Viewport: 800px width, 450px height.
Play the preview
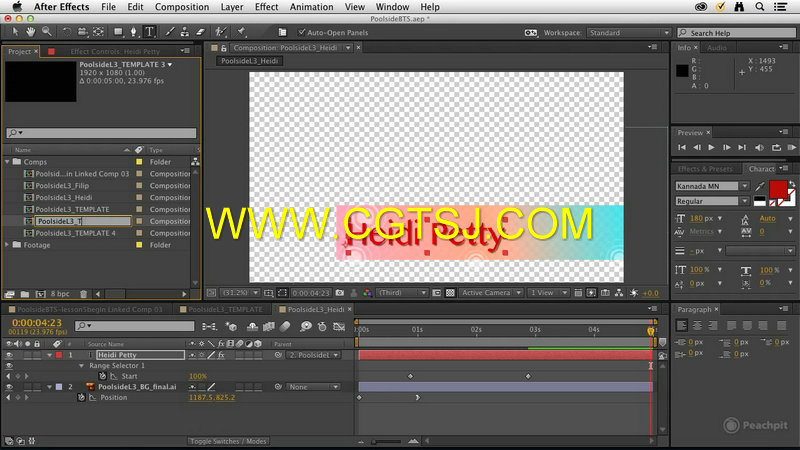coord(711,147)
